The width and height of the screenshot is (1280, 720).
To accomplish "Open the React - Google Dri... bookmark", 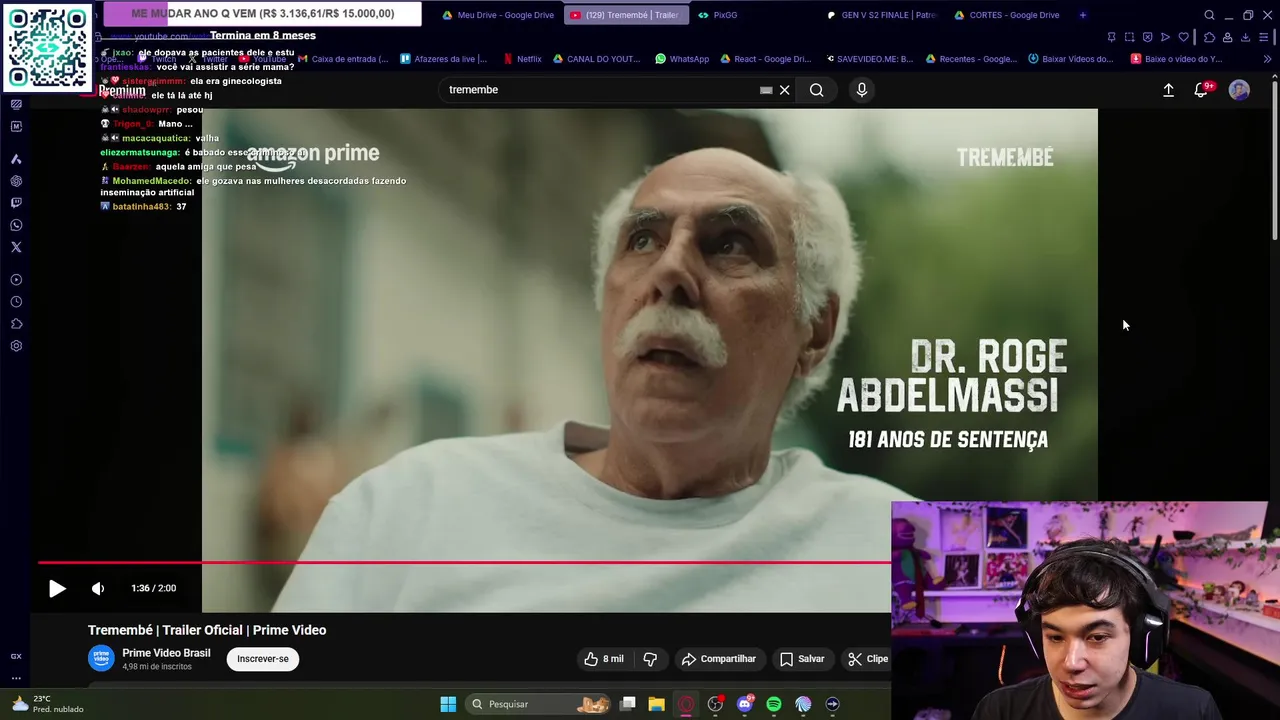I will (765, 59).
